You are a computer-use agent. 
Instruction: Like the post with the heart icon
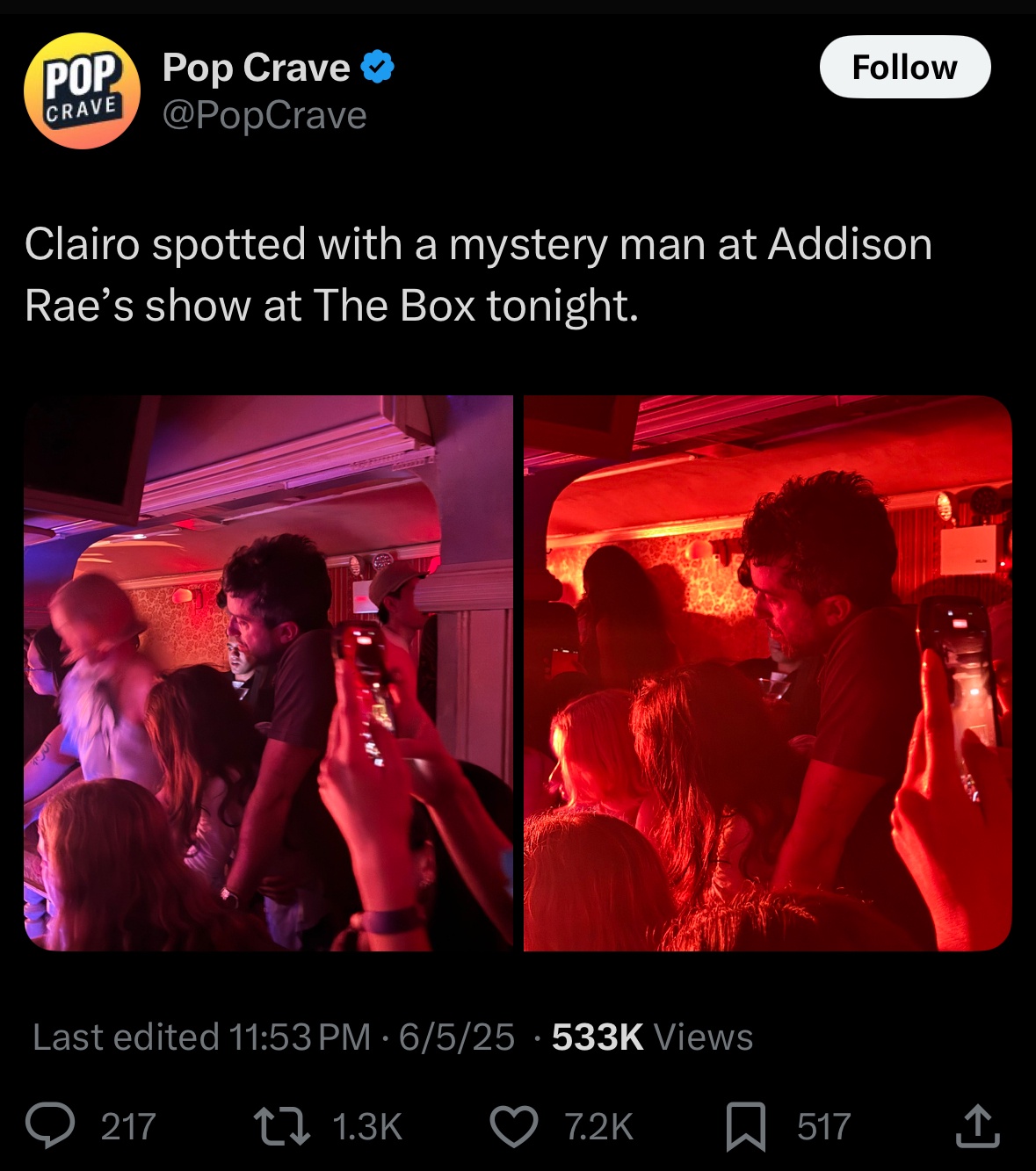[x=513, y=1126]
